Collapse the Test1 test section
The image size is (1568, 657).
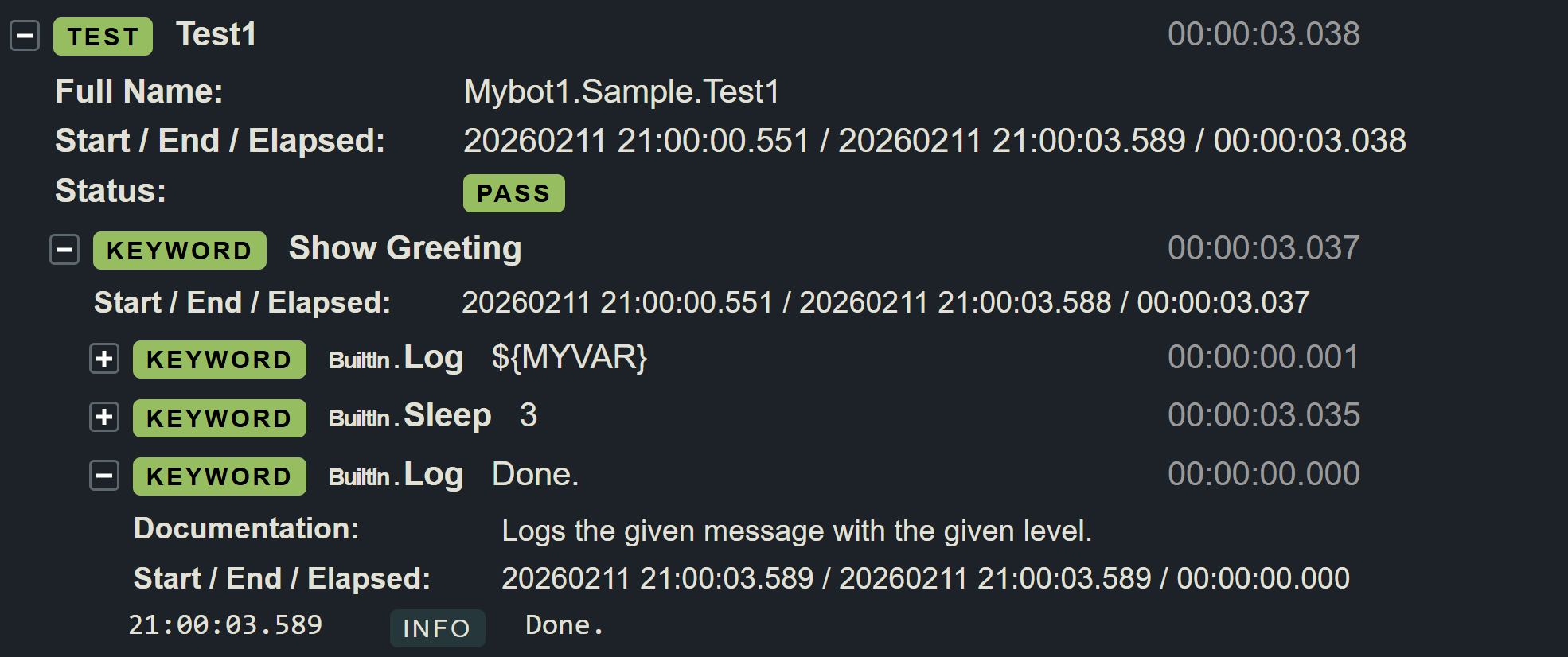pyautogui.click(x=25, y=36)
